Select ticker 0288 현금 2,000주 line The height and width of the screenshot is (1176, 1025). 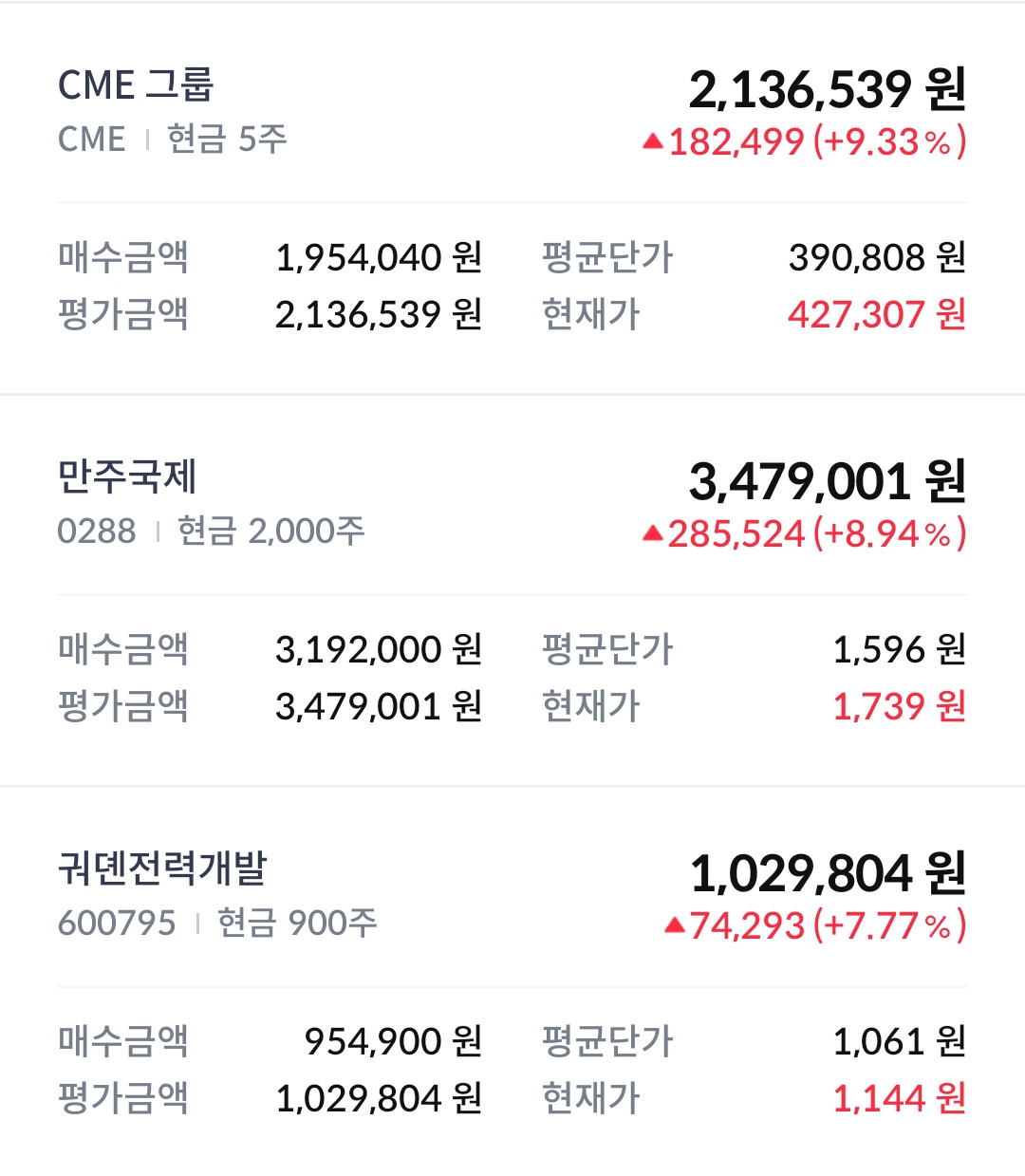(x=211, y=532)
